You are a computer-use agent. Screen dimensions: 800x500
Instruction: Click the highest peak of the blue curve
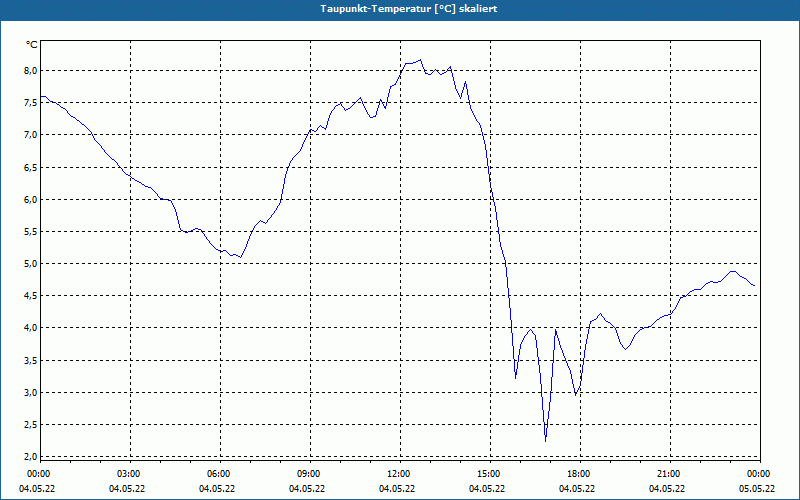tap(420, 60)
